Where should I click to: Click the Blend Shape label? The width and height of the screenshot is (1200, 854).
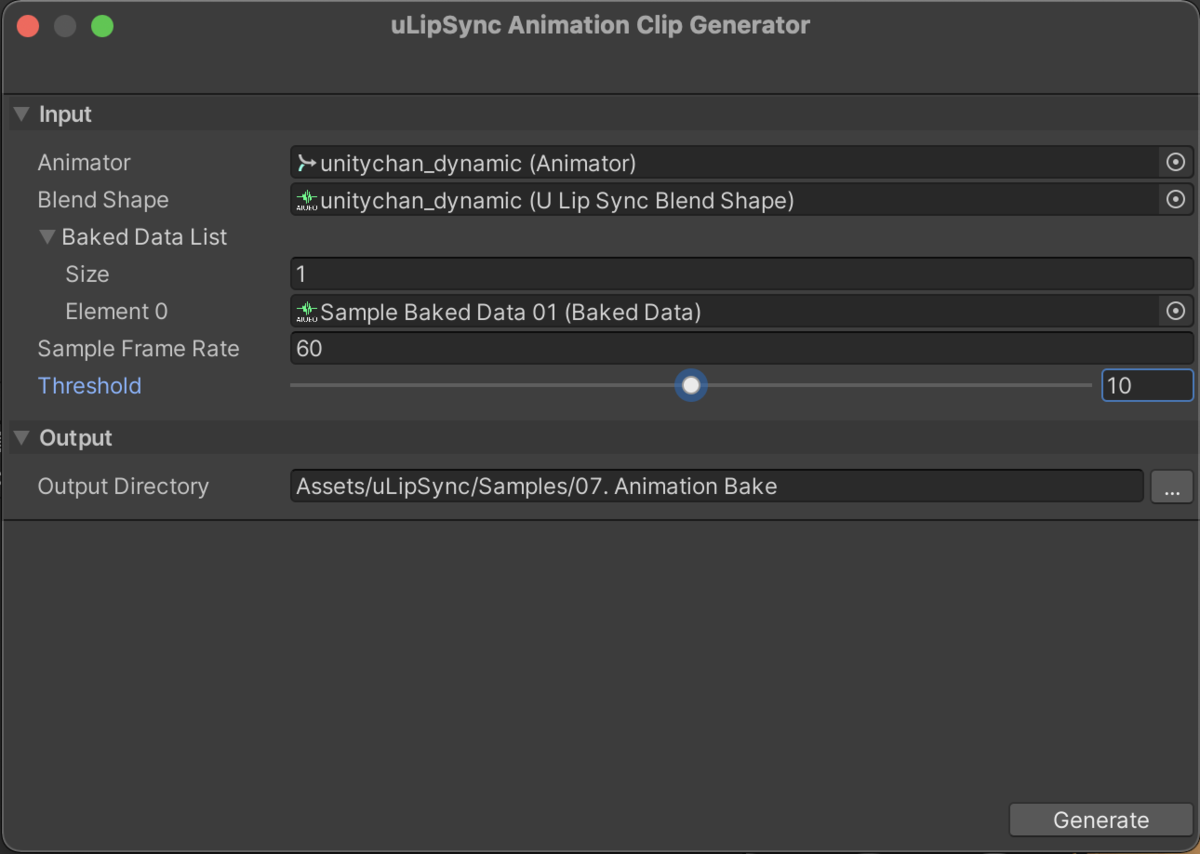click(103, 200)
